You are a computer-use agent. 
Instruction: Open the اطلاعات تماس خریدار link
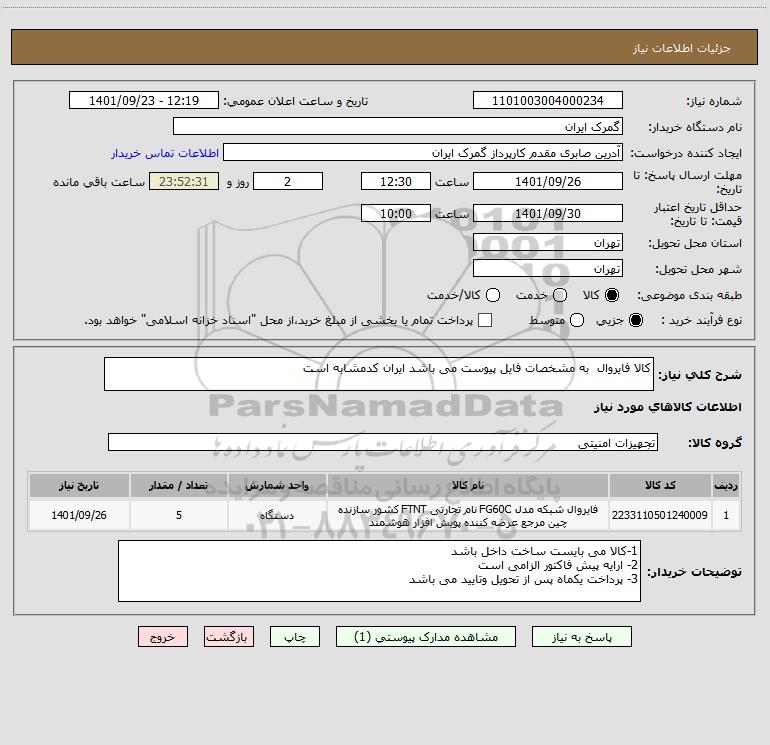point(165,153)
